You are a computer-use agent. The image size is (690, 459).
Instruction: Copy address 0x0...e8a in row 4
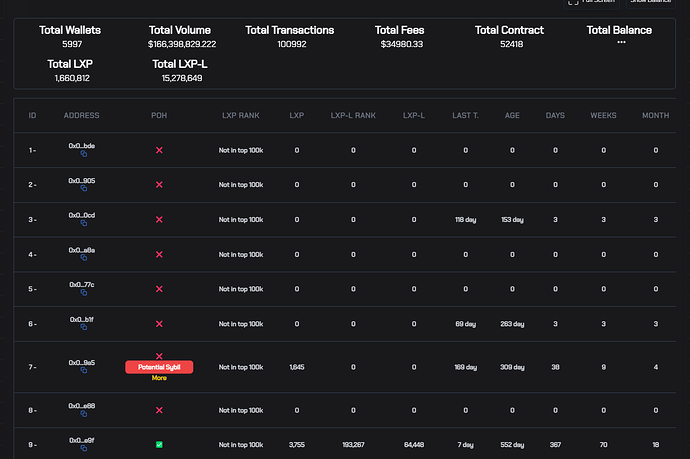(x=82, y=259)
